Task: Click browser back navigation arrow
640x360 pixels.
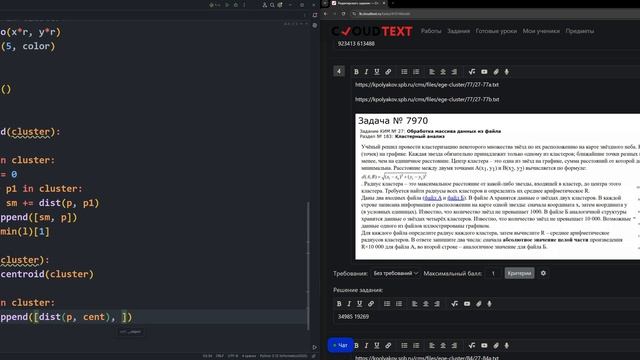Action: click(325, 14)
